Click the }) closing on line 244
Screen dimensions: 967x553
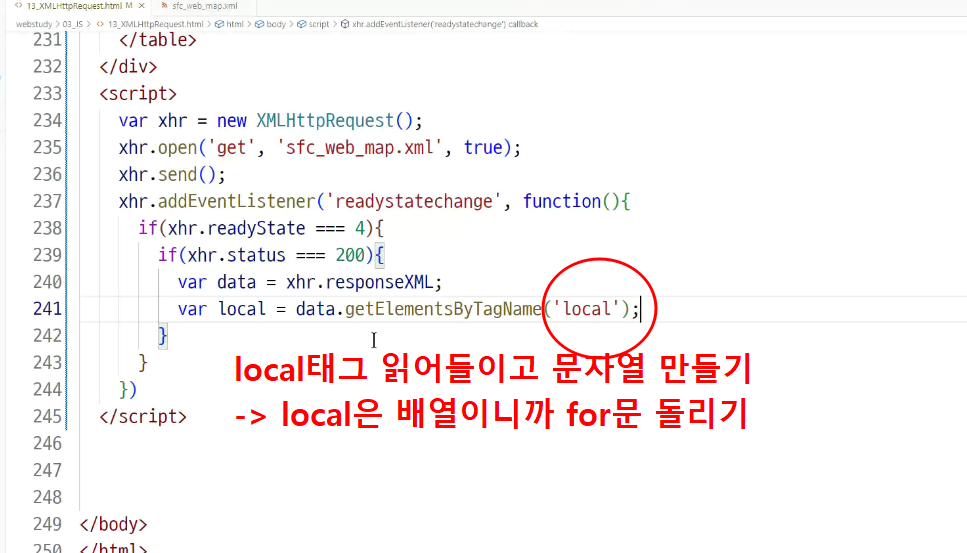coord(128,390)
